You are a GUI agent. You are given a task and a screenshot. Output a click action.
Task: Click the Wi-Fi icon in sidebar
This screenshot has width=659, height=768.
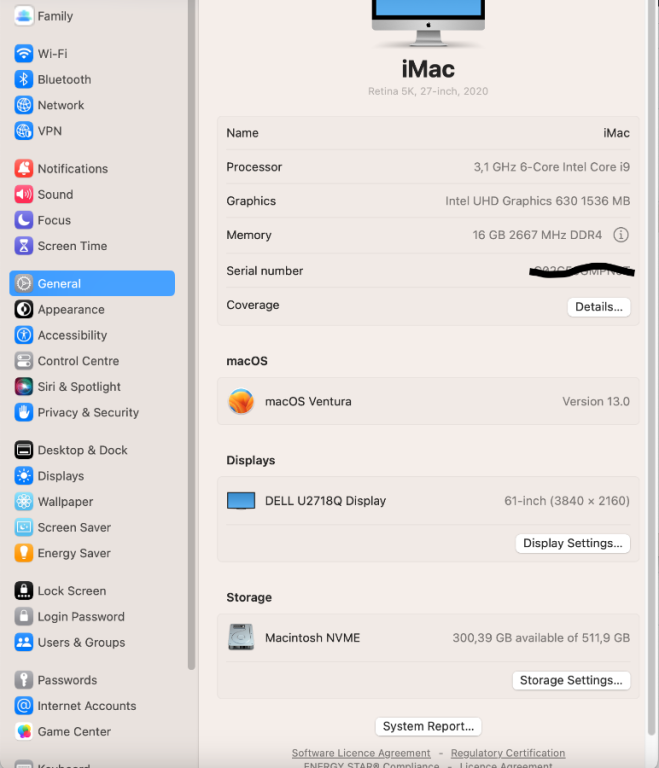click(24, 53)
